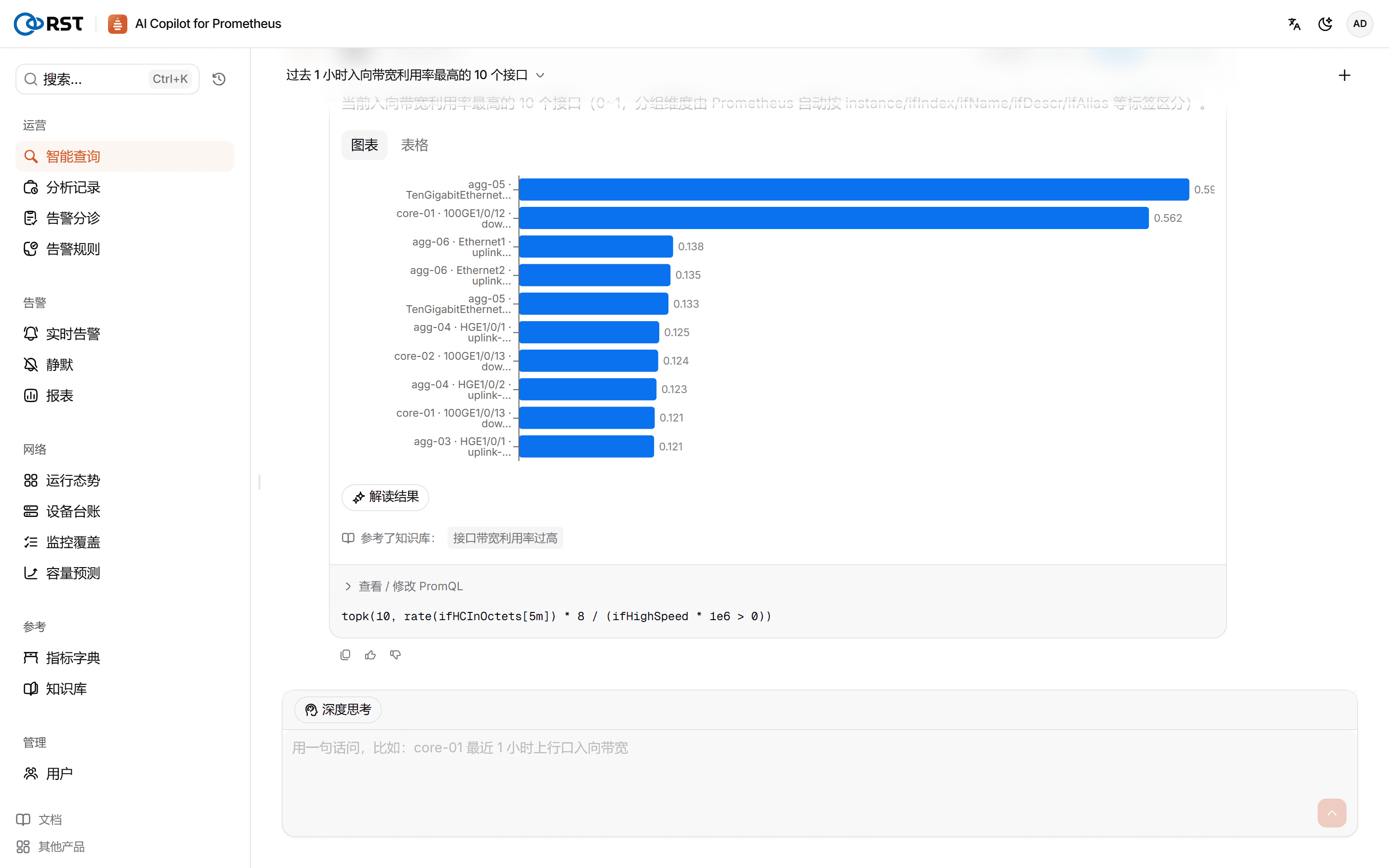Image resolution: width=1389 pixels, height=868 pixels.
Task: Expand 查看 / 修改 PromQL section
Action: click(404, 586)
